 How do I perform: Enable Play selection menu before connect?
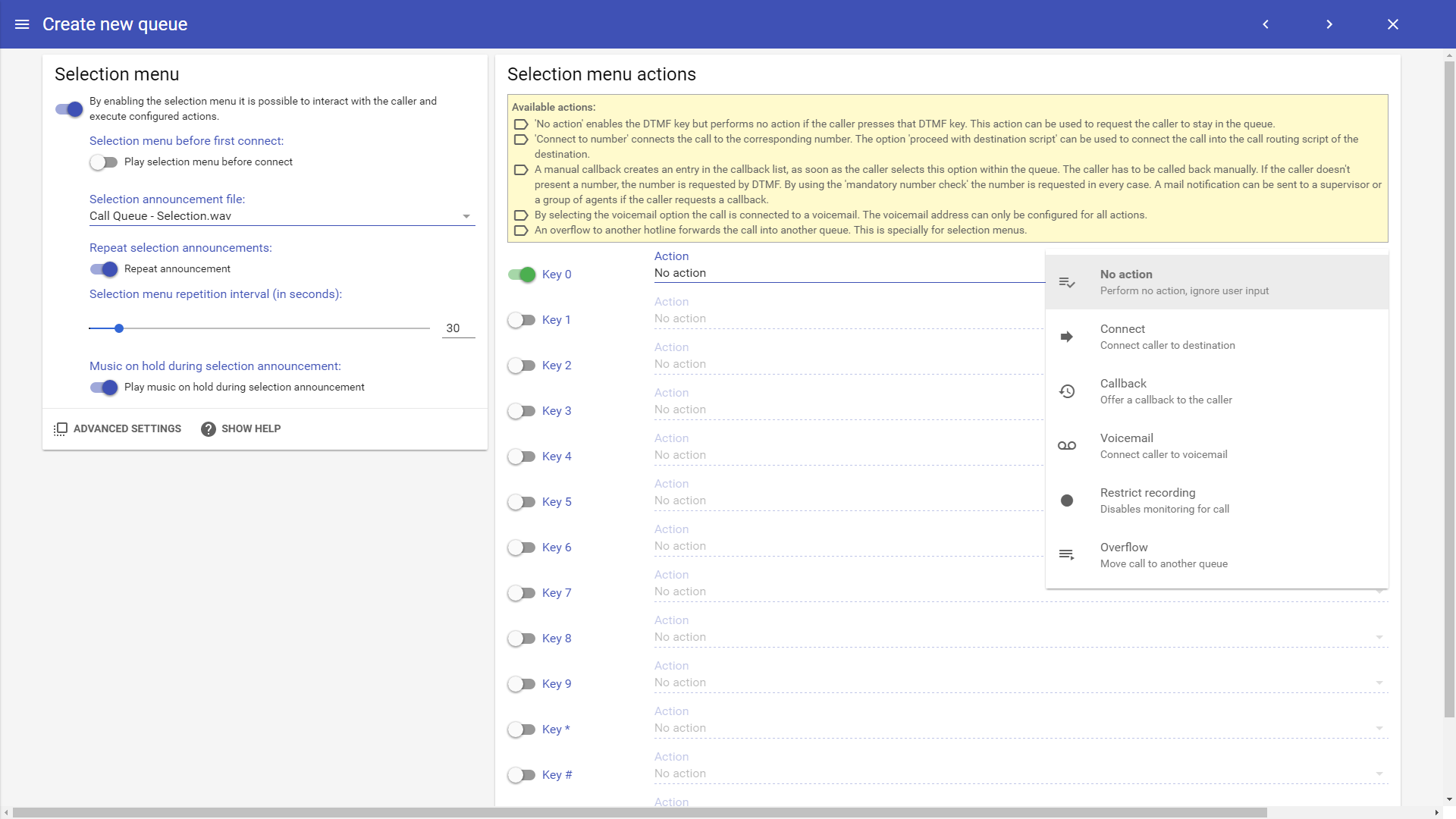(x=103, y=162)
